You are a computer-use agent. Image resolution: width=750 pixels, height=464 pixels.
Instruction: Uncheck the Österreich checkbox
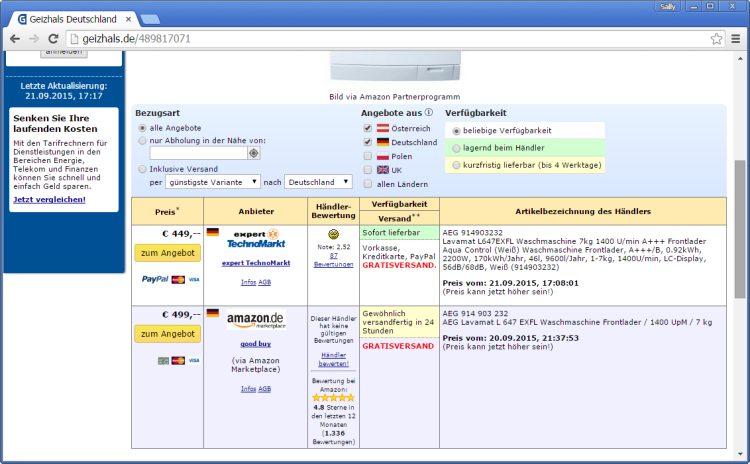(368, 129)
